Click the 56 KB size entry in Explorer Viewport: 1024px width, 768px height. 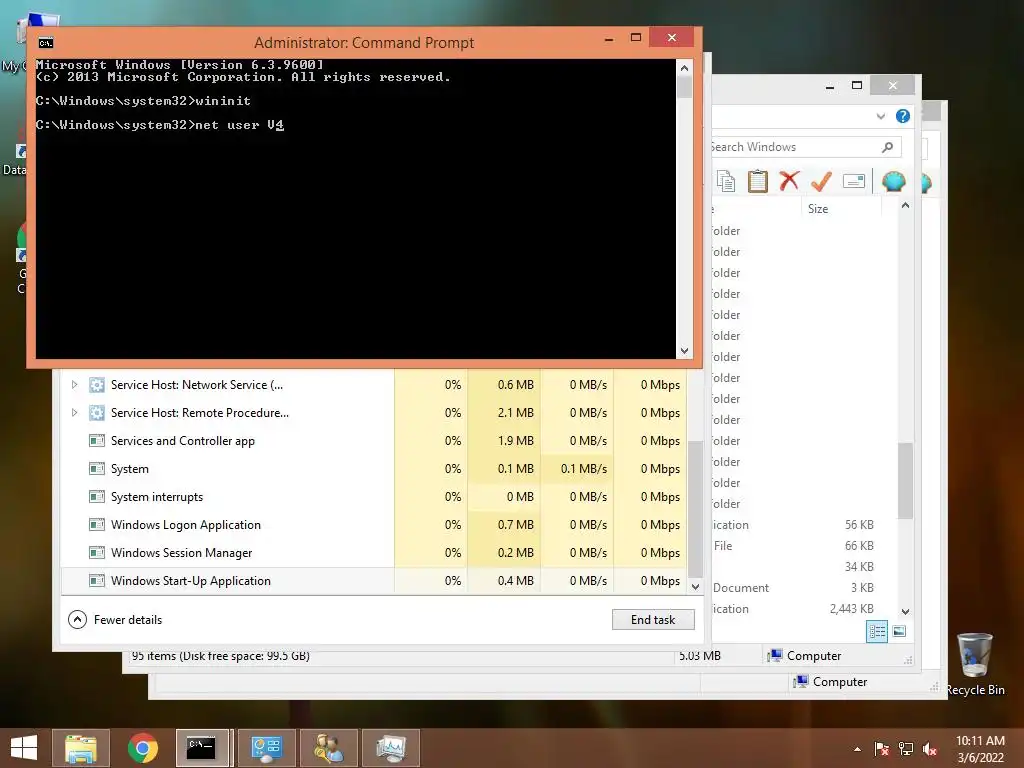(x=859, y=524)
